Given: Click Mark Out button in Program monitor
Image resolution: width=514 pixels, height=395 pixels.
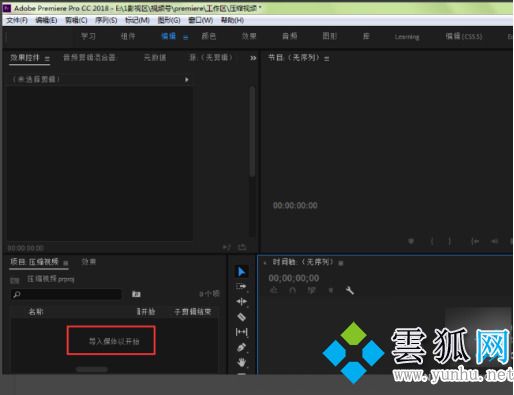Looking at the screenshot, I should click(450, 241).
